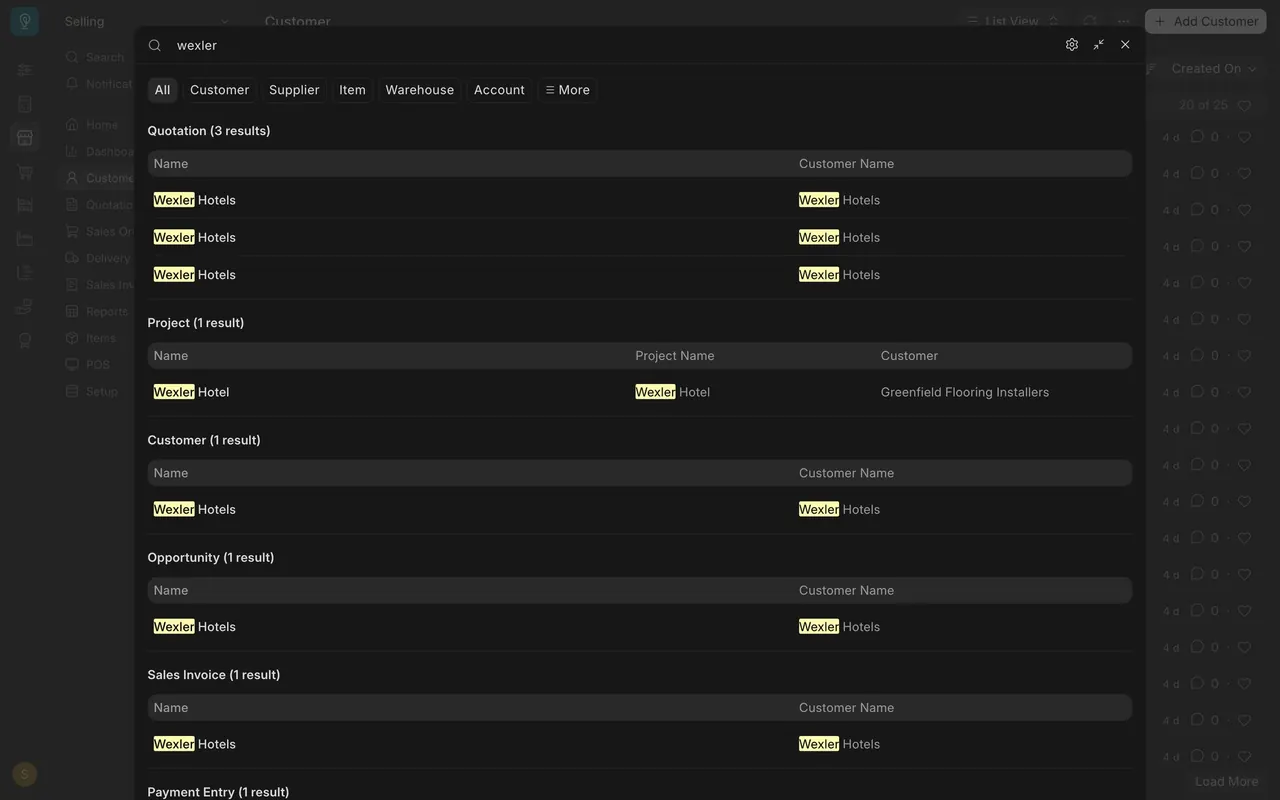The width and height of the screenshot is (1280, 800).
Task: Open the user avatar 'S' at bottom left
Action: pos(25,774)
